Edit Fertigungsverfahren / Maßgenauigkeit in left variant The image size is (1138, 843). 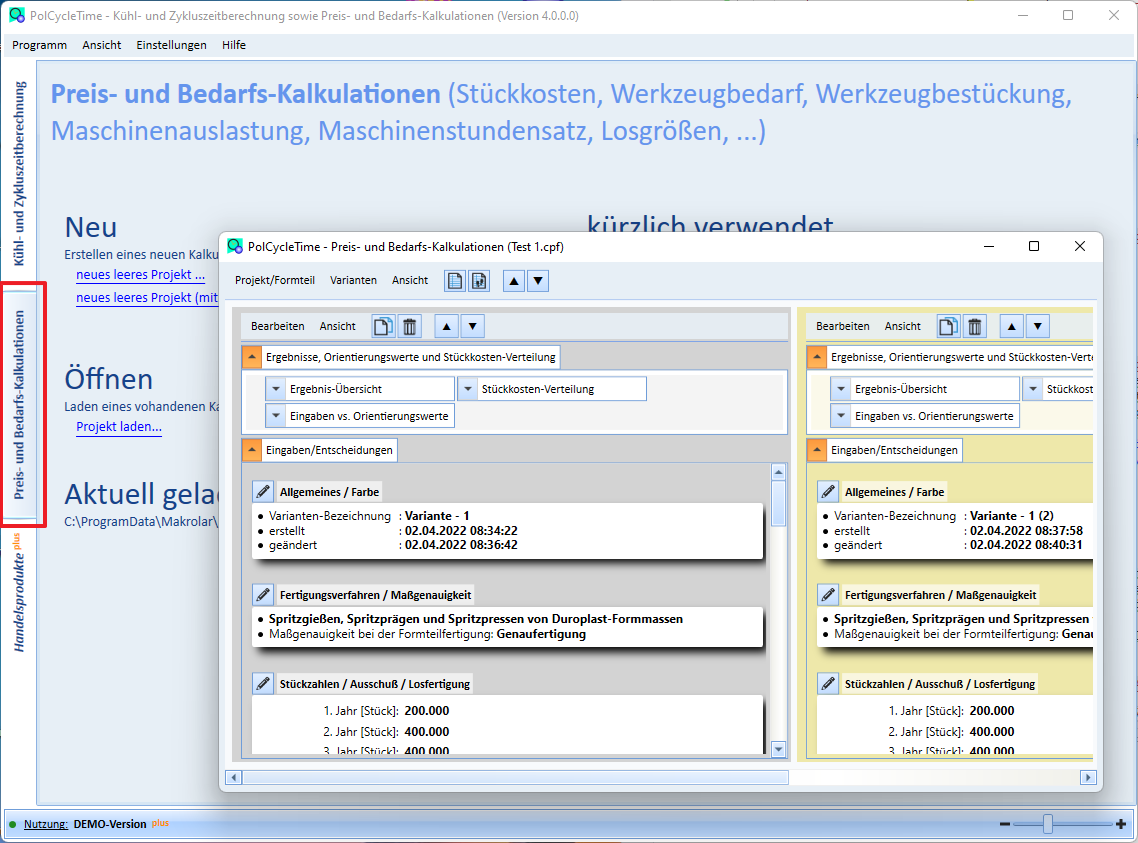click(x=263, y=595)
